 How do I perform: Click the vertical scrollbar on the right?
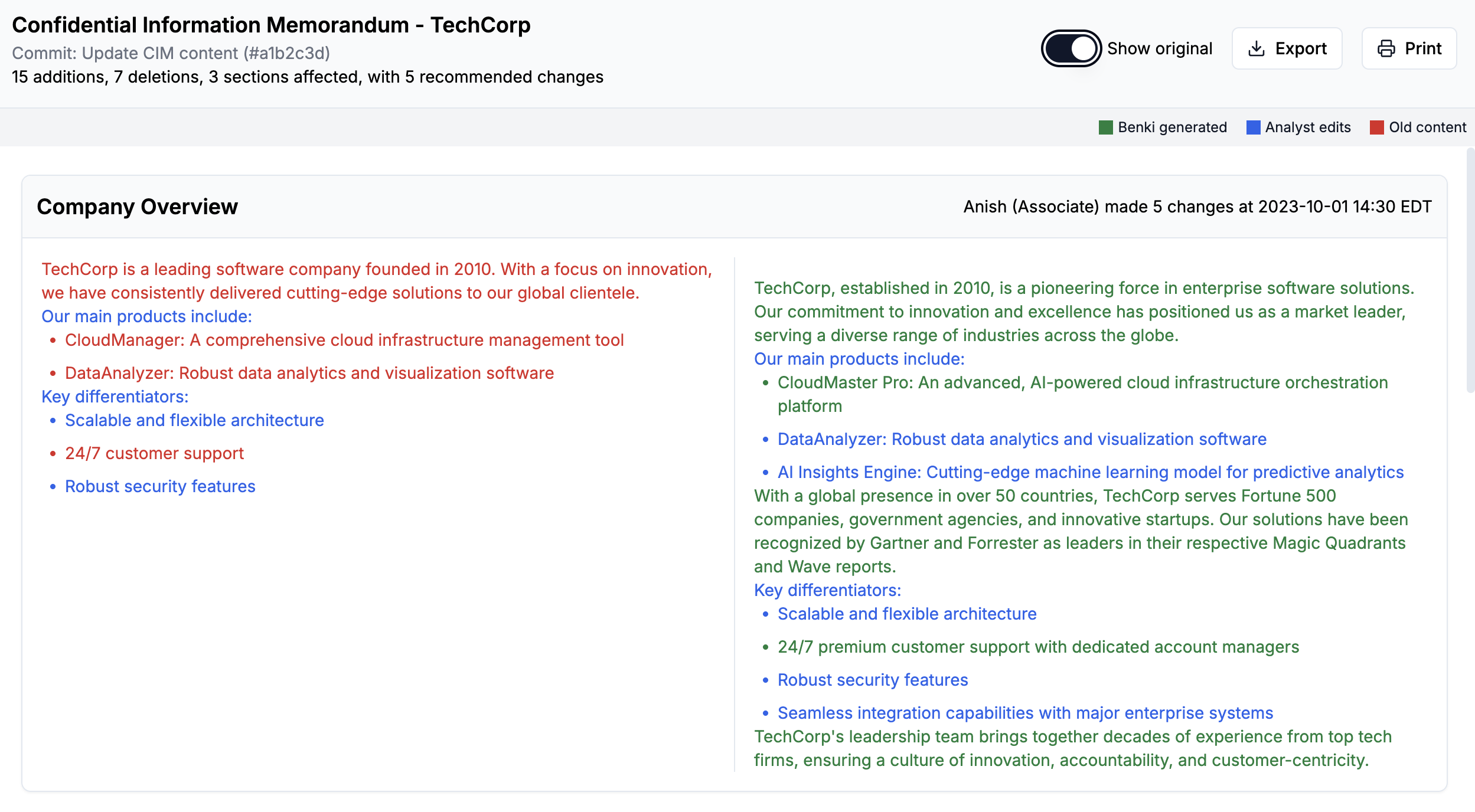[x=1470, y=270]
